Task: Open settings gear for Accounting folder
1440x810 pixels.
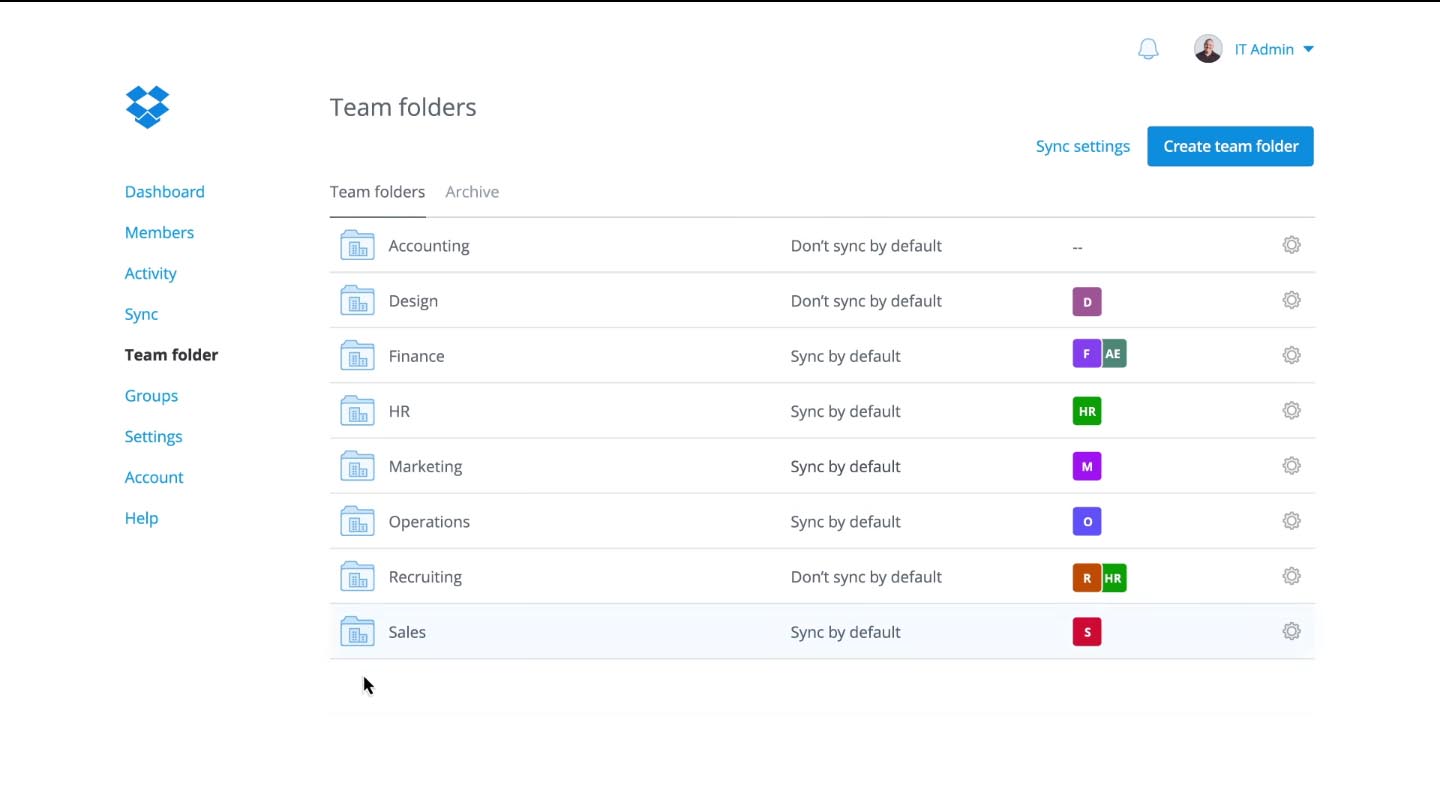Action: pos(1291,245)
